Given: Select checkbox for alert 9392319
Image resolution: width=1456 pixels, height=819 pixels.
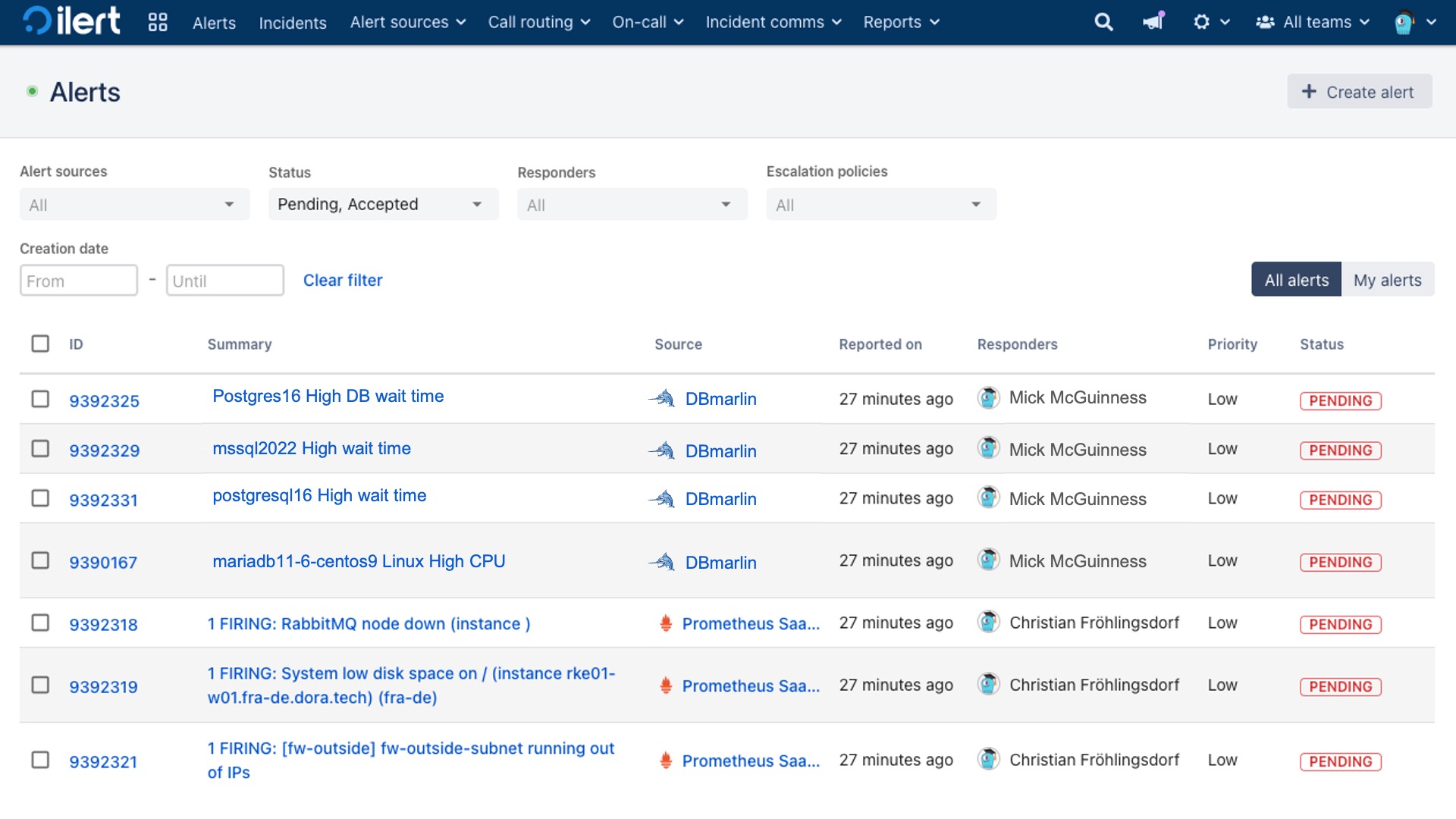Looking at the screenshot, I should coord(40,685).
